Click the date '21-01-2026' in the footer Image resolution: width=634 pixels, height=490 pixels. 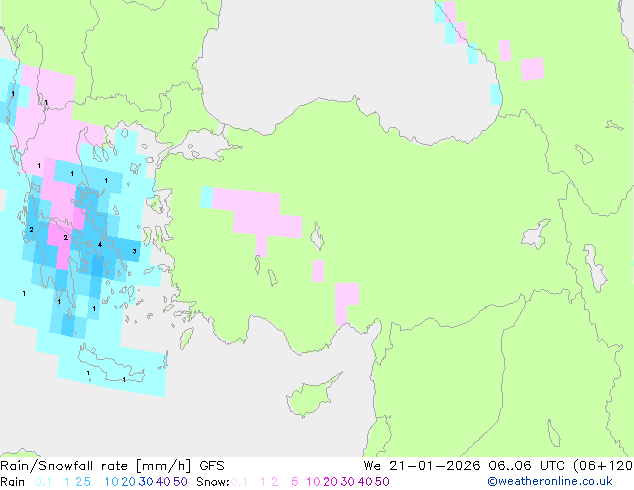(435, 466)
